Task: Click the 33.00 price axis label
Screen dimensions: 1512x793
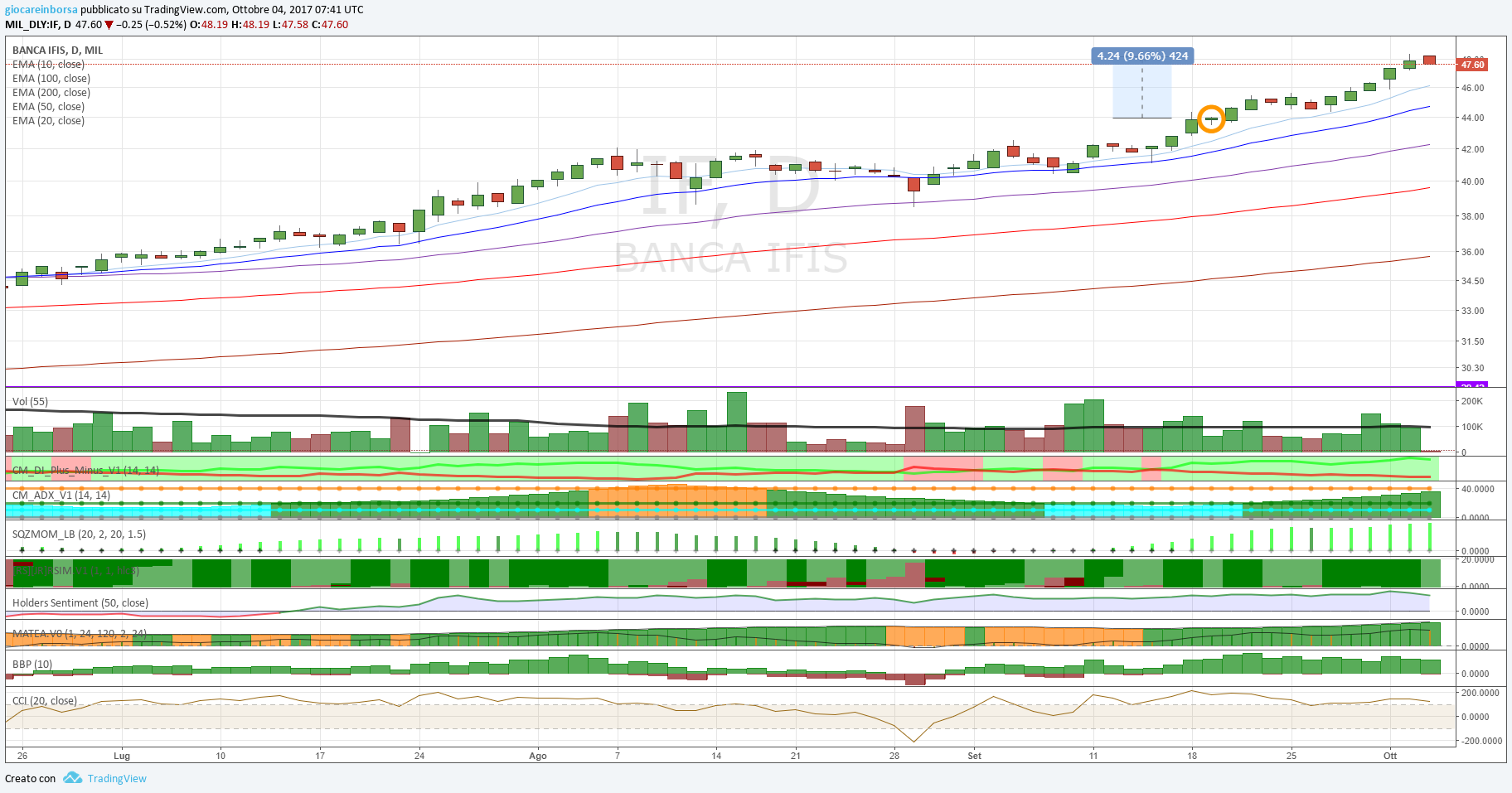Action: tap(1472, 311)
